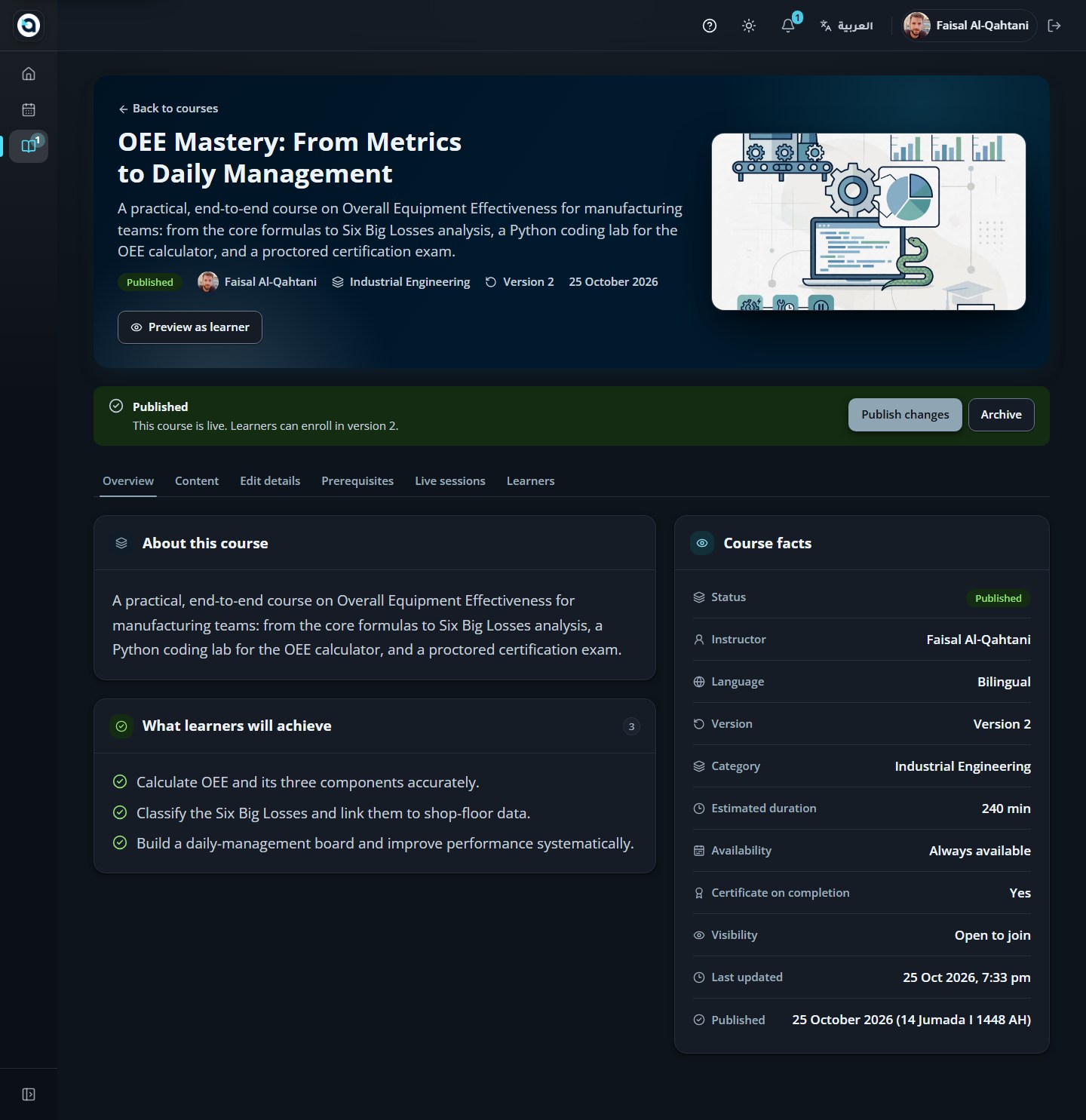Click the Always available value
1086x1120 pixels.
[980, 851]
